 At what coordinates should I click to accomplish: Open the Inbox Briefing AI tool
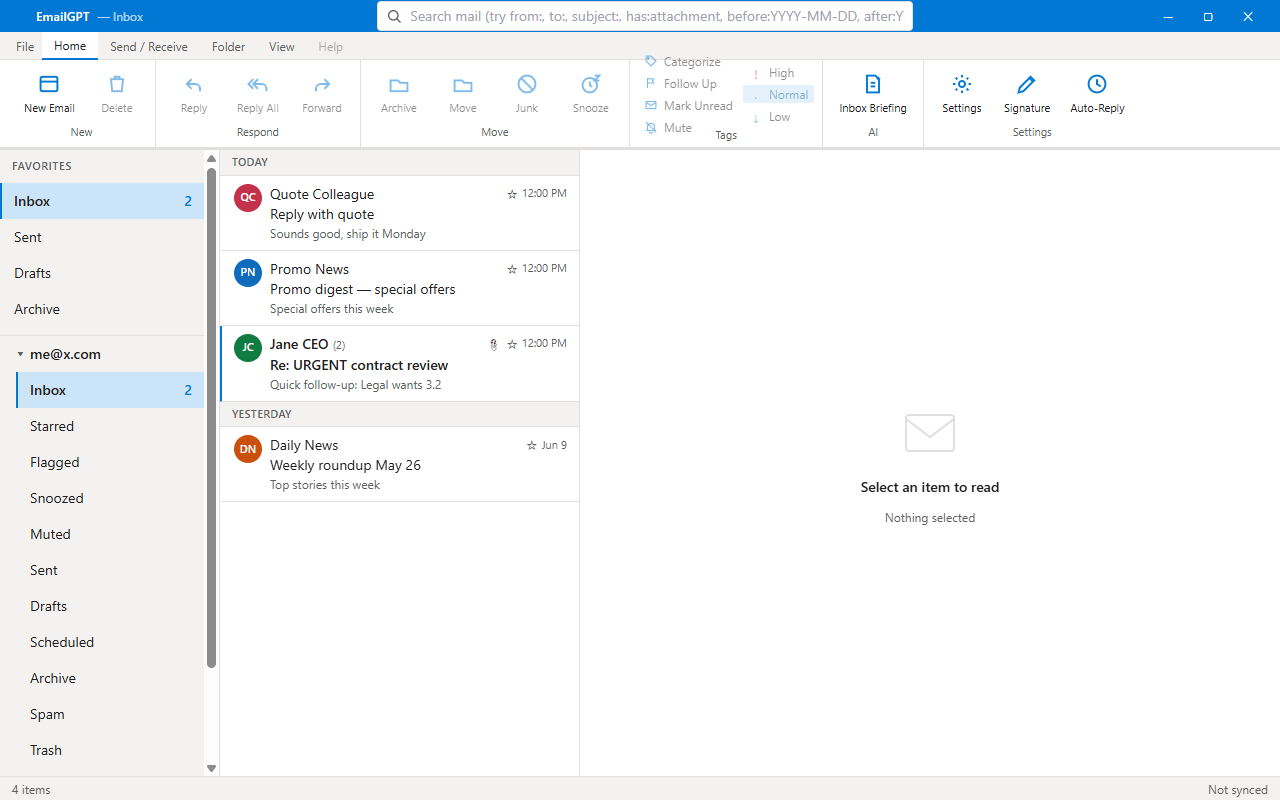tap(873, 93)
